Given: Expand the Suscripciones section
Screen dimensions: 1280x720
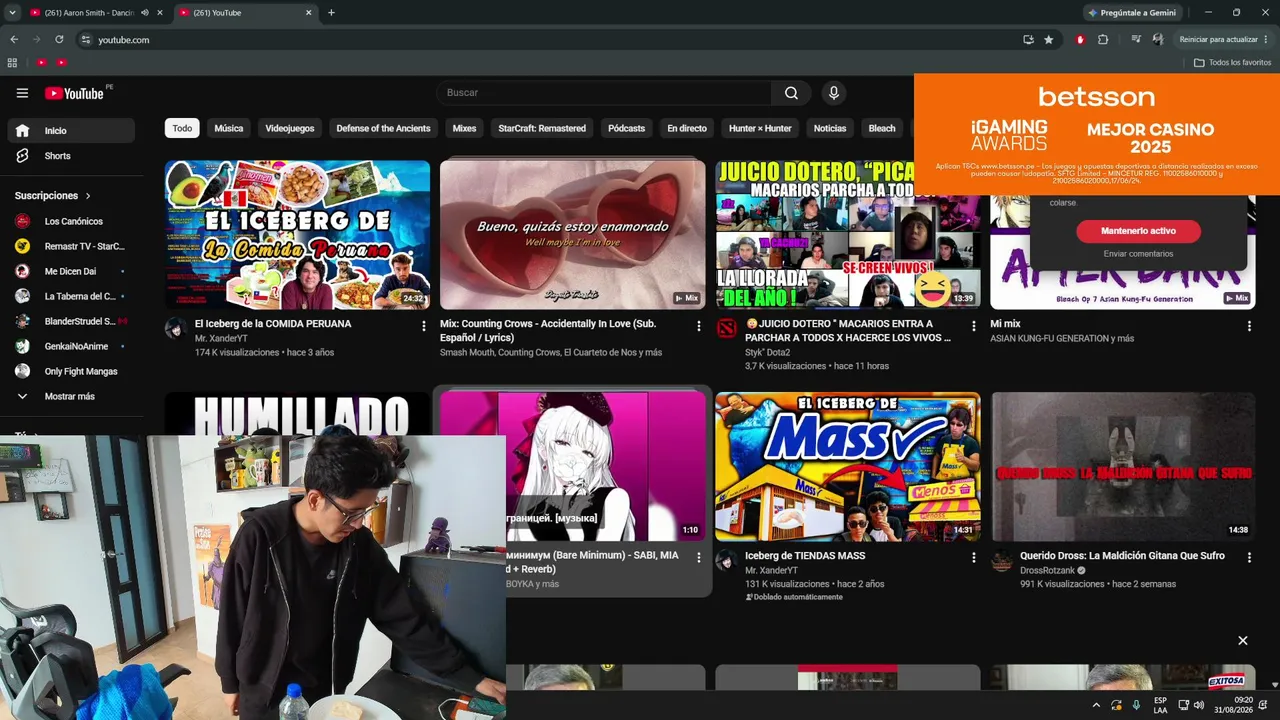Looking at the screenshot, I should coord(53,196).
